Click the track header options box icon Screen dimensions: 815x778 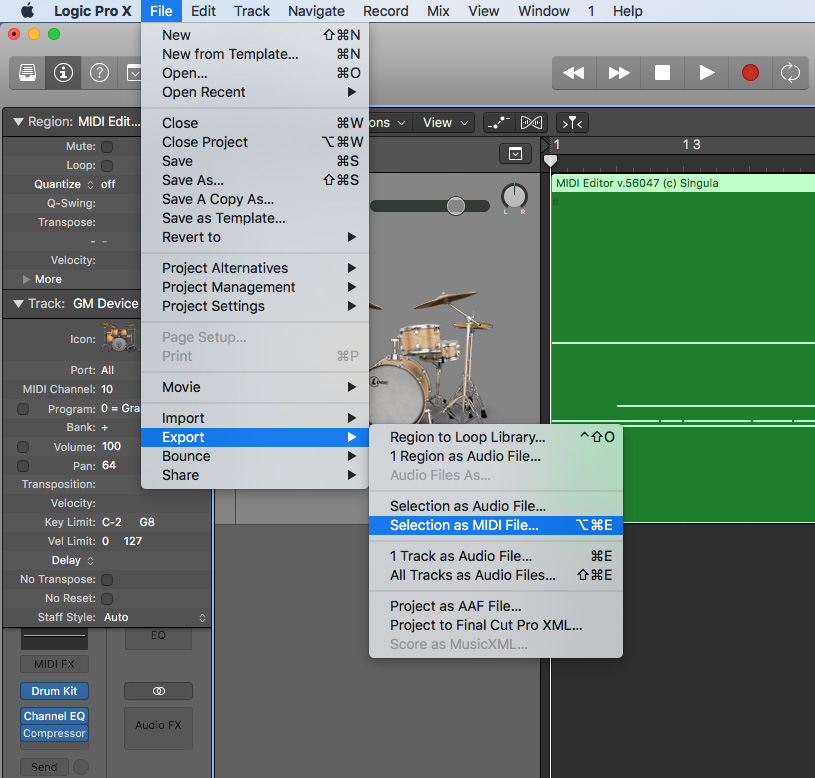click(515, 154)
